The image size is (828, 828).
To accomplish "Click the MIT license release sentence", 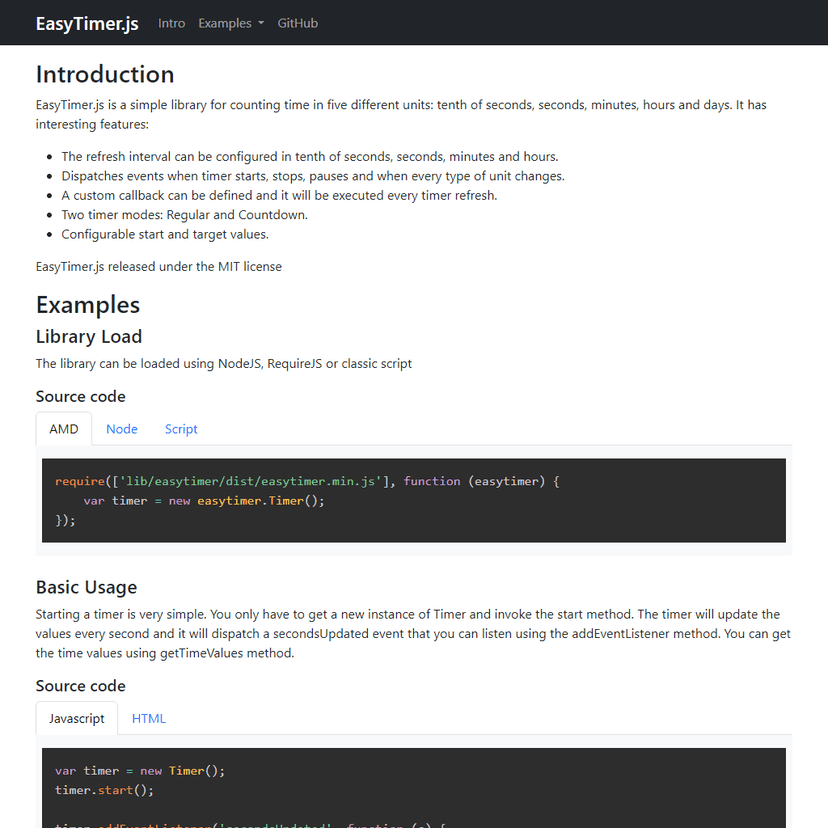I will tap(159, 266).
